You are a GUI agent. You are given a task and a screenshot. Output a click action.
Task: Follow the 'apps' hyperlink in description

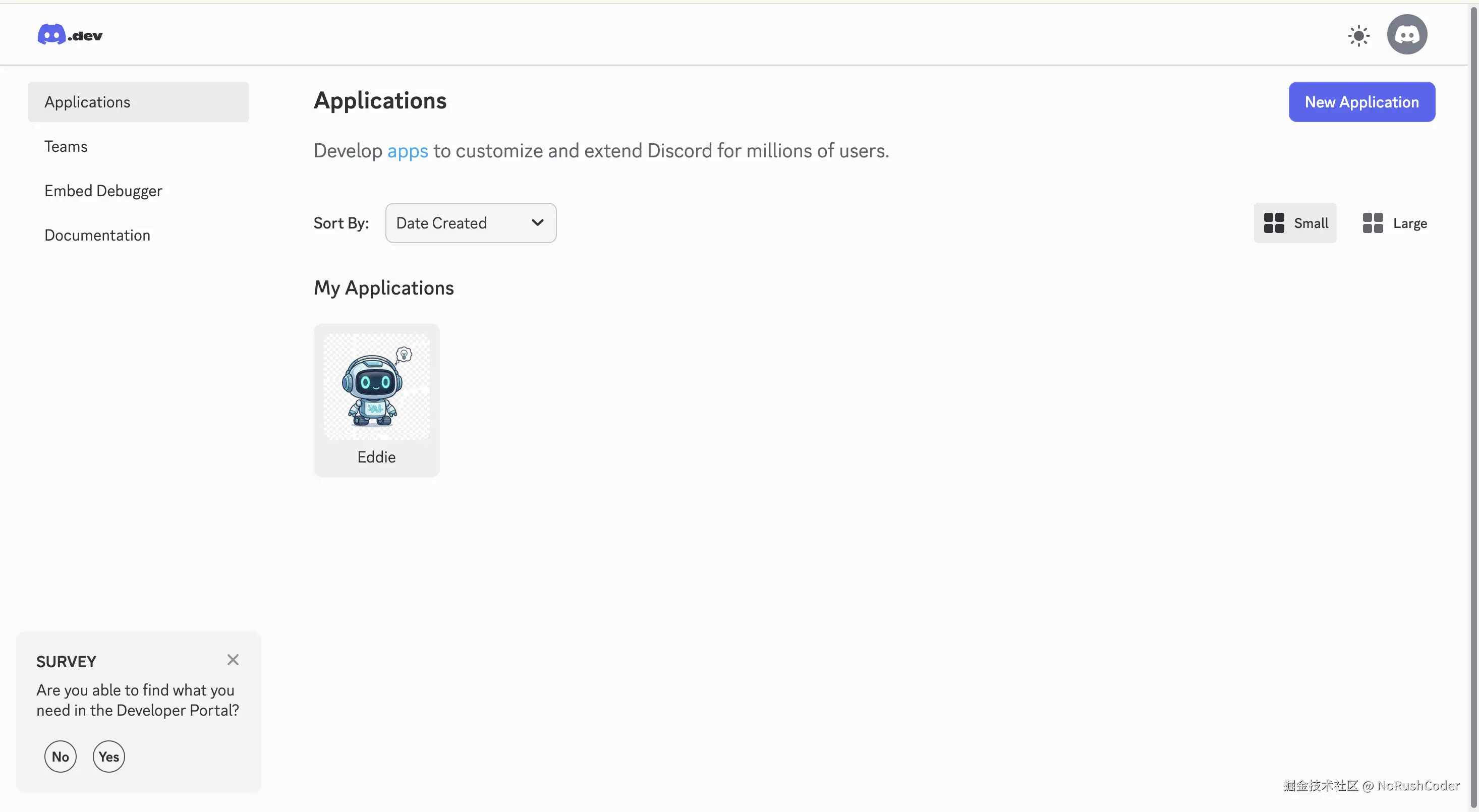pos(407,150)
